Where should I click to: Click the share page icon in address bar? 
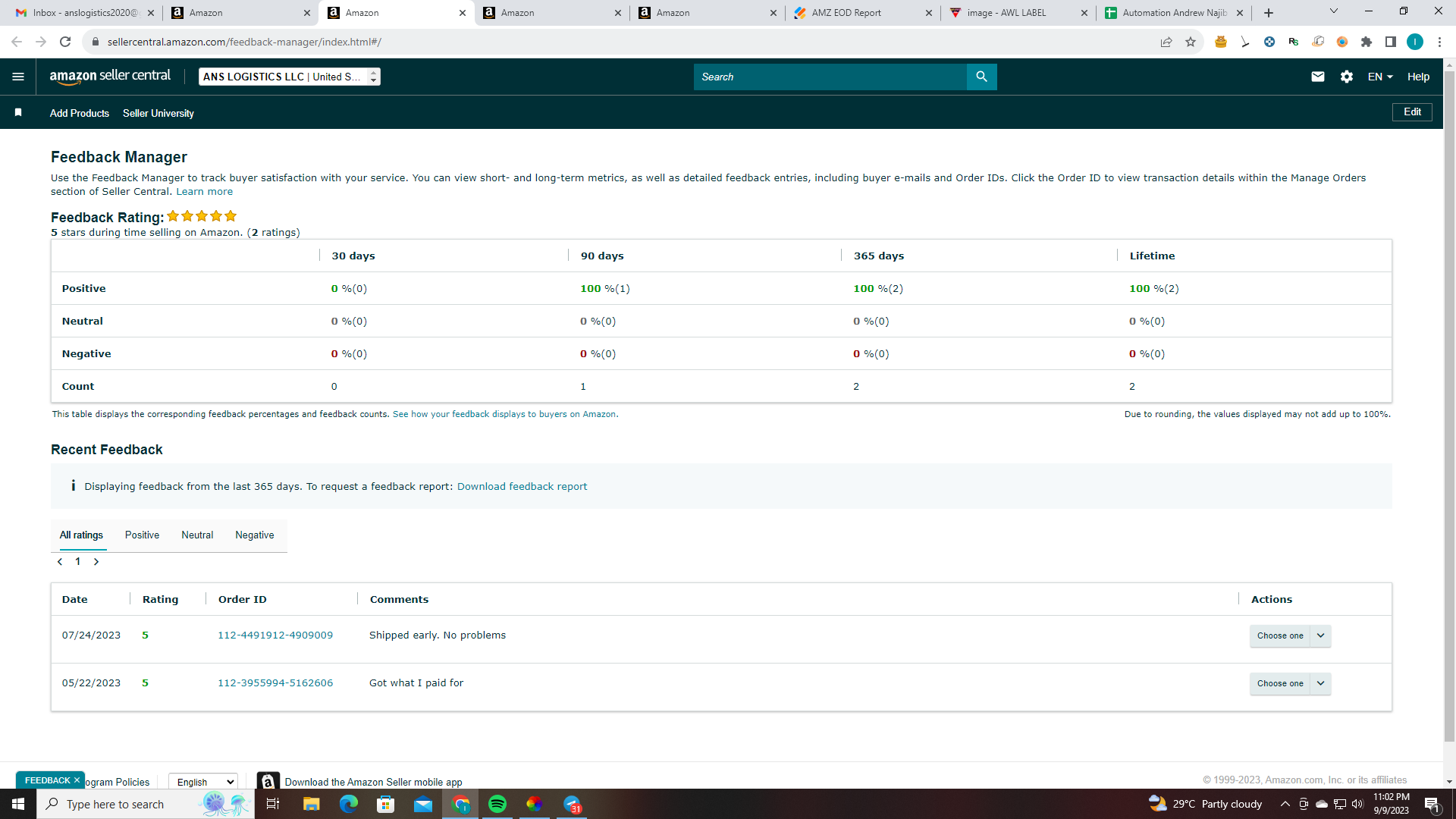coord(1166,42)
